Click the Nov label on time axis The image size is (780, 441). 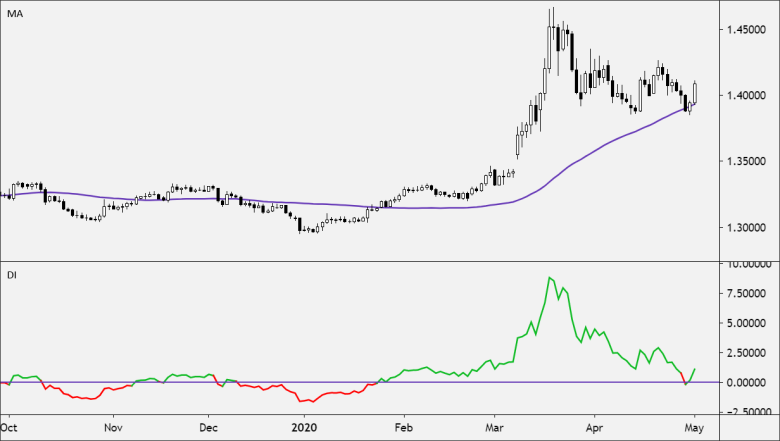[x=113, y=428]
